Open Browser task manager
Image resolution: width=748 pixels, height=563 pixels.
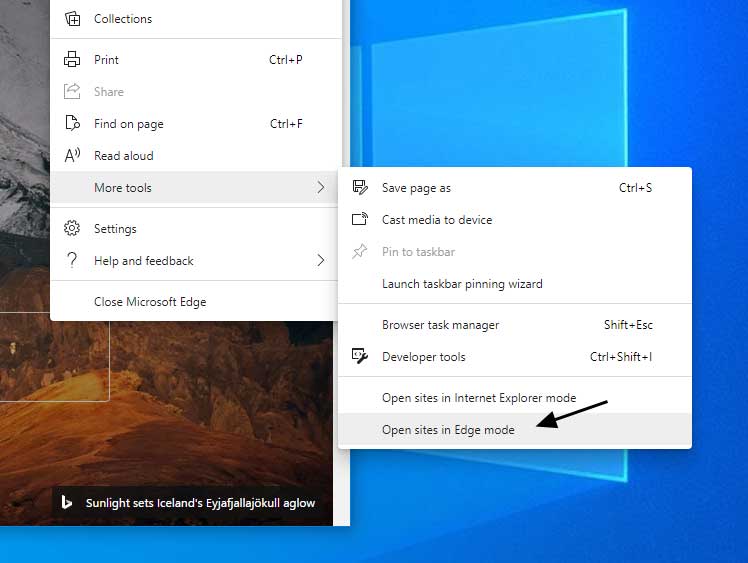pyautogui.click(x=515, y=324)
